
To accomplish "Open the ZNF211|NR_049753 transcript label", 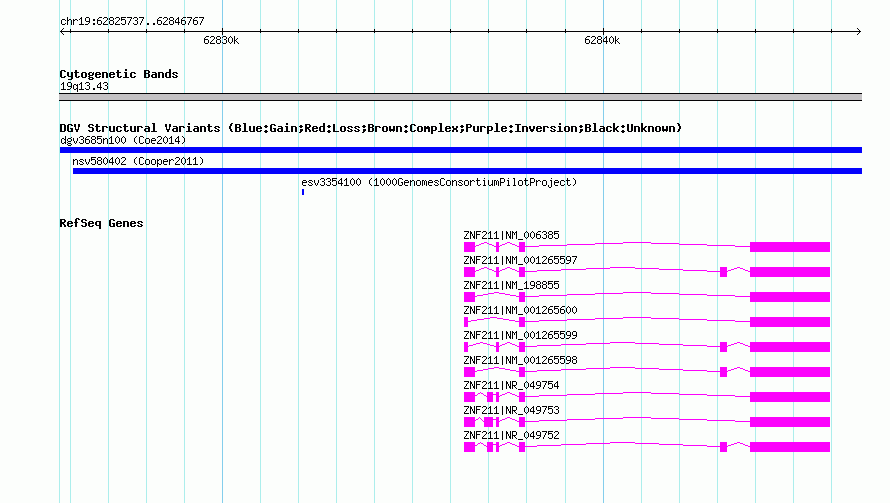I will point(511,410).
